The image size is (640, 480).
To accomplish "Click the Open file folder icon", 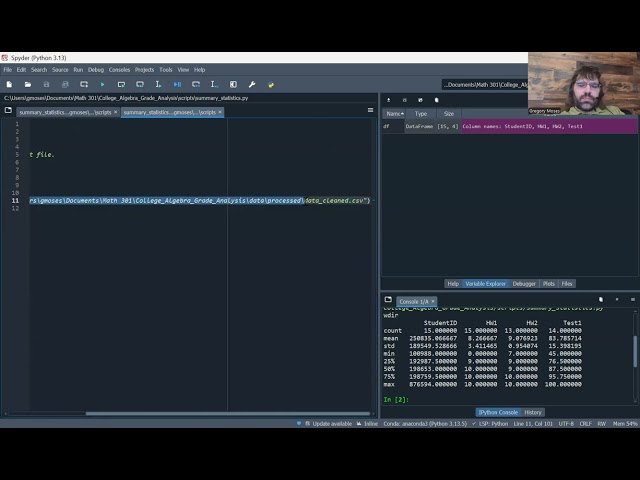I will 27,84.
